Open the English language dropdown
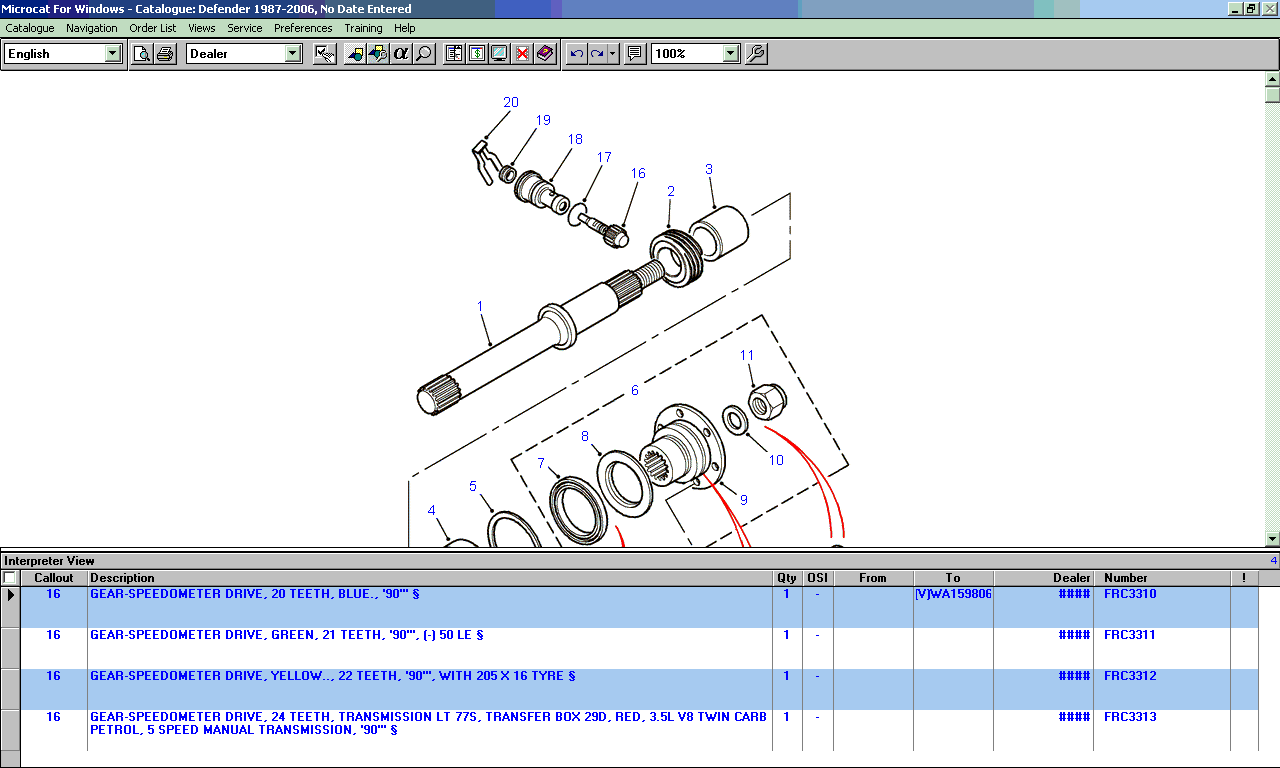Image resolution: width=1280 pixels, height=768 pixels. tap(113, 54)
